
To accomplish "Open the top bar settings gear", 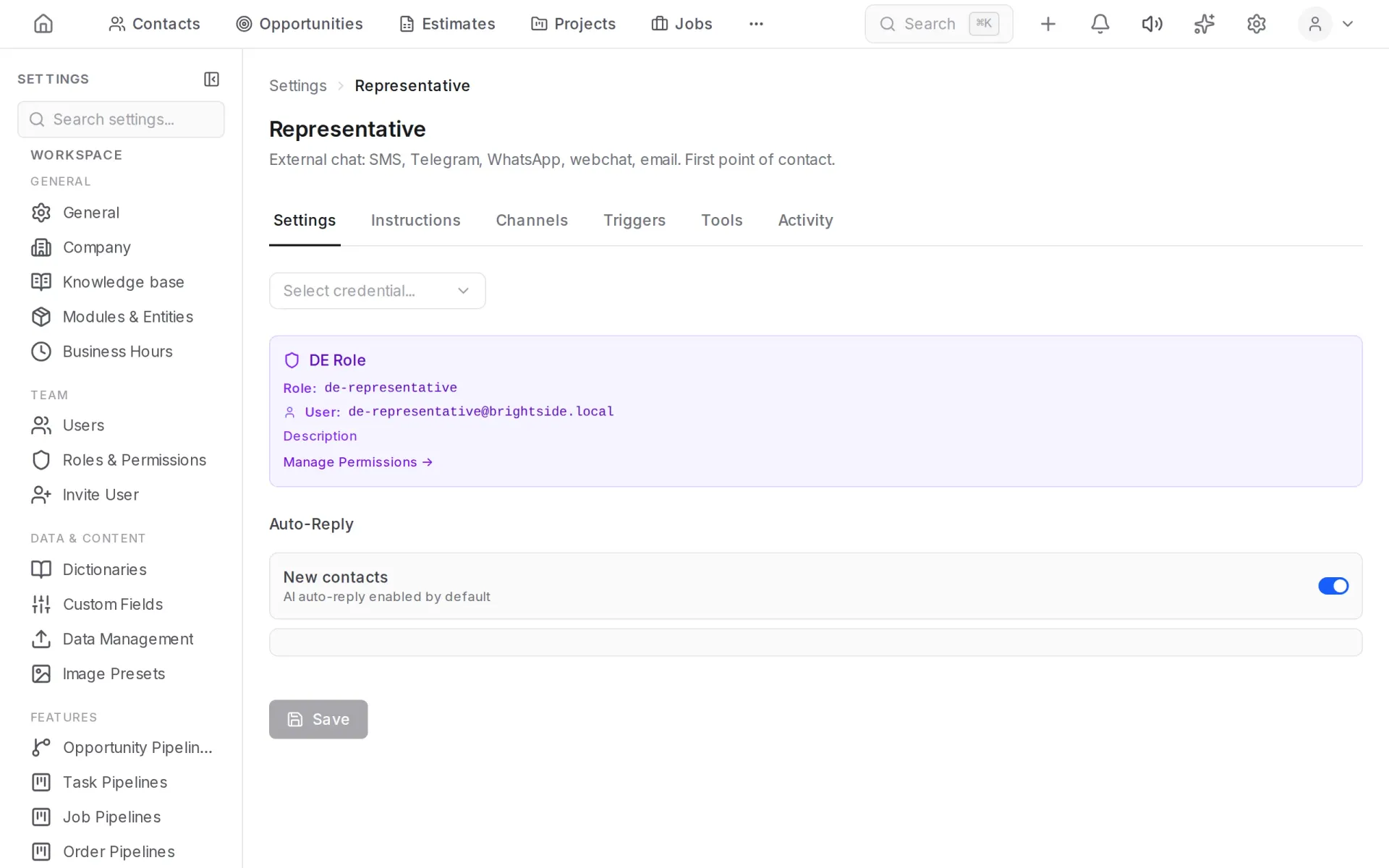I will (x=1257, y=24).
